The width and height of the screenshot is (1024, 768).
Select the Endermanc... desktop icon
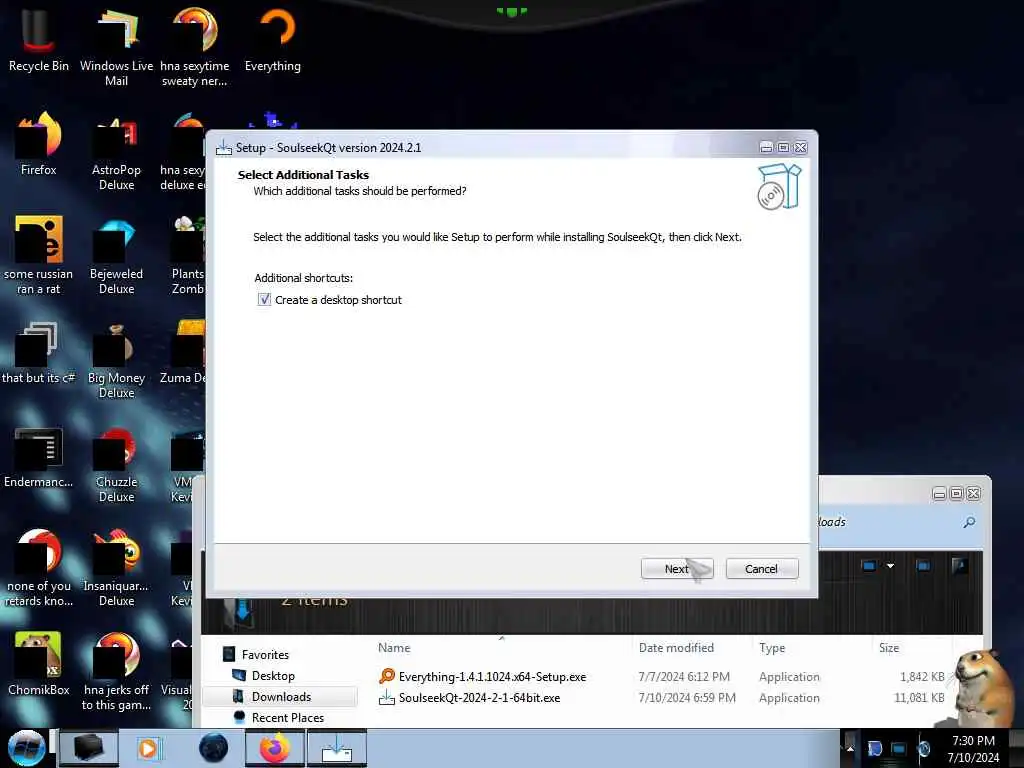[39, 457]
